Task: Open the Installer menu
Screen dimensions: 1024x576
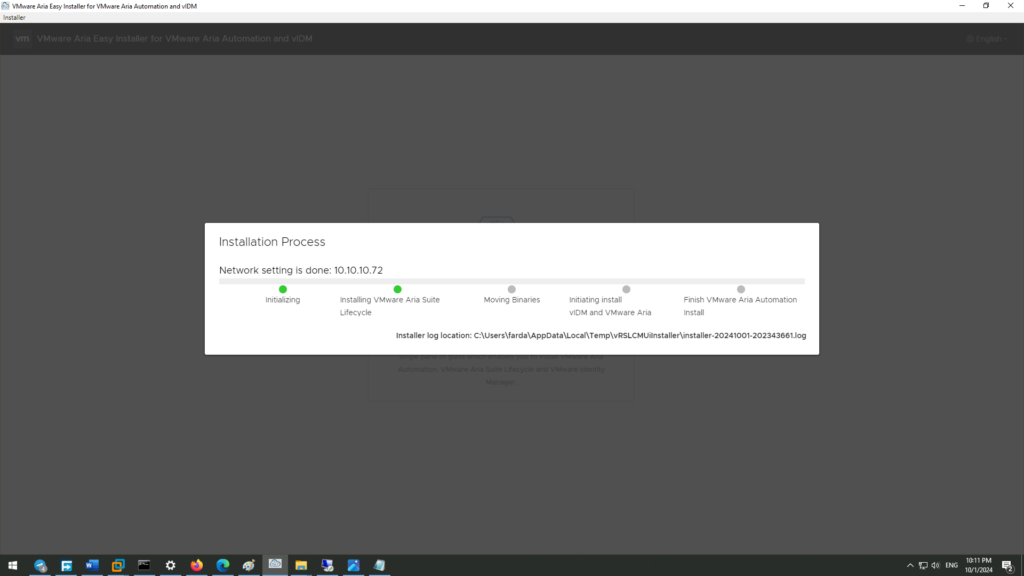Action: (x=14, y=18)
